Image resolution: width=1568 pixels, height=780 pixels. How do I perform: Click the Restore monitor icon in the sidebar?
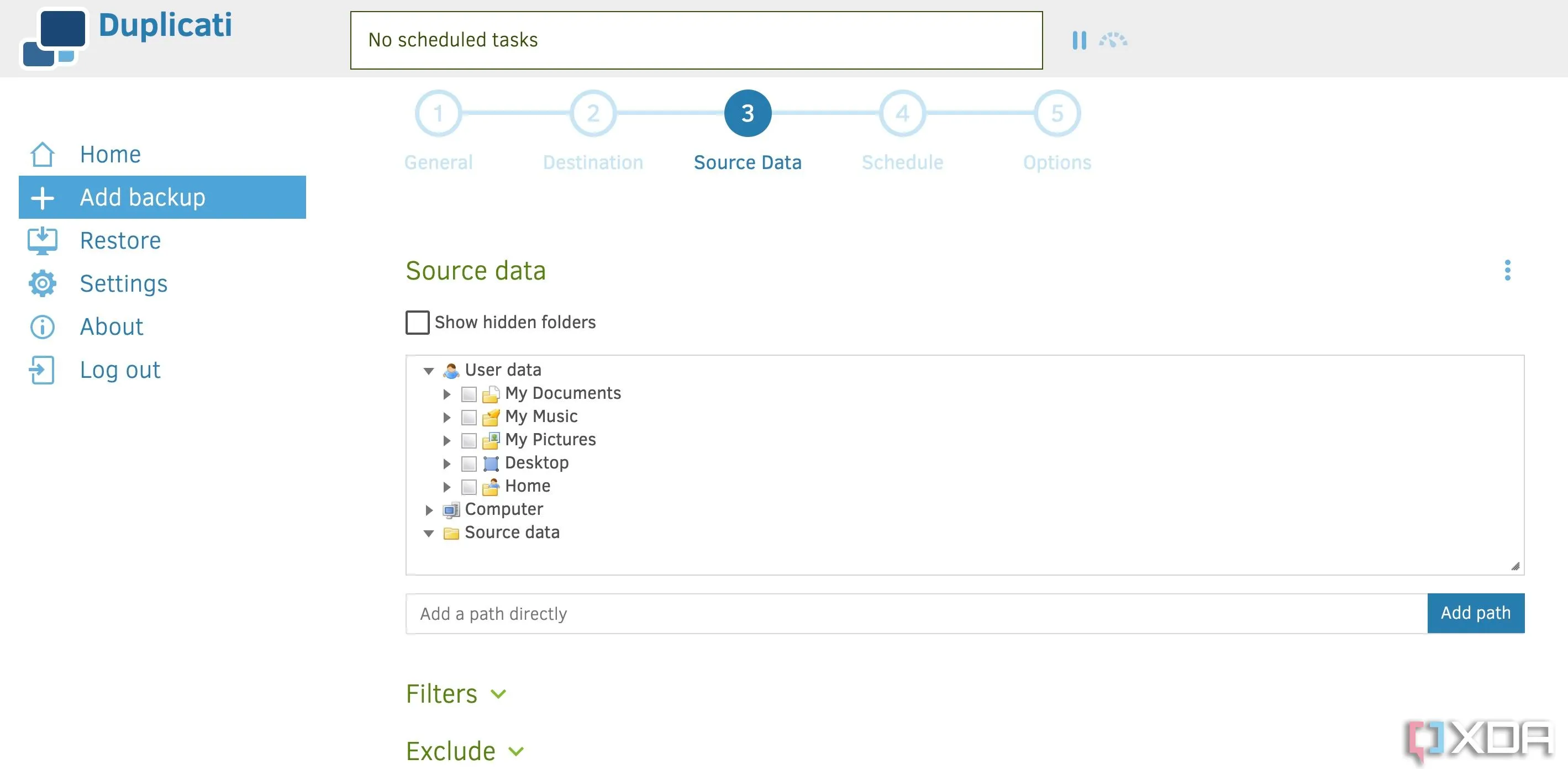42,241
